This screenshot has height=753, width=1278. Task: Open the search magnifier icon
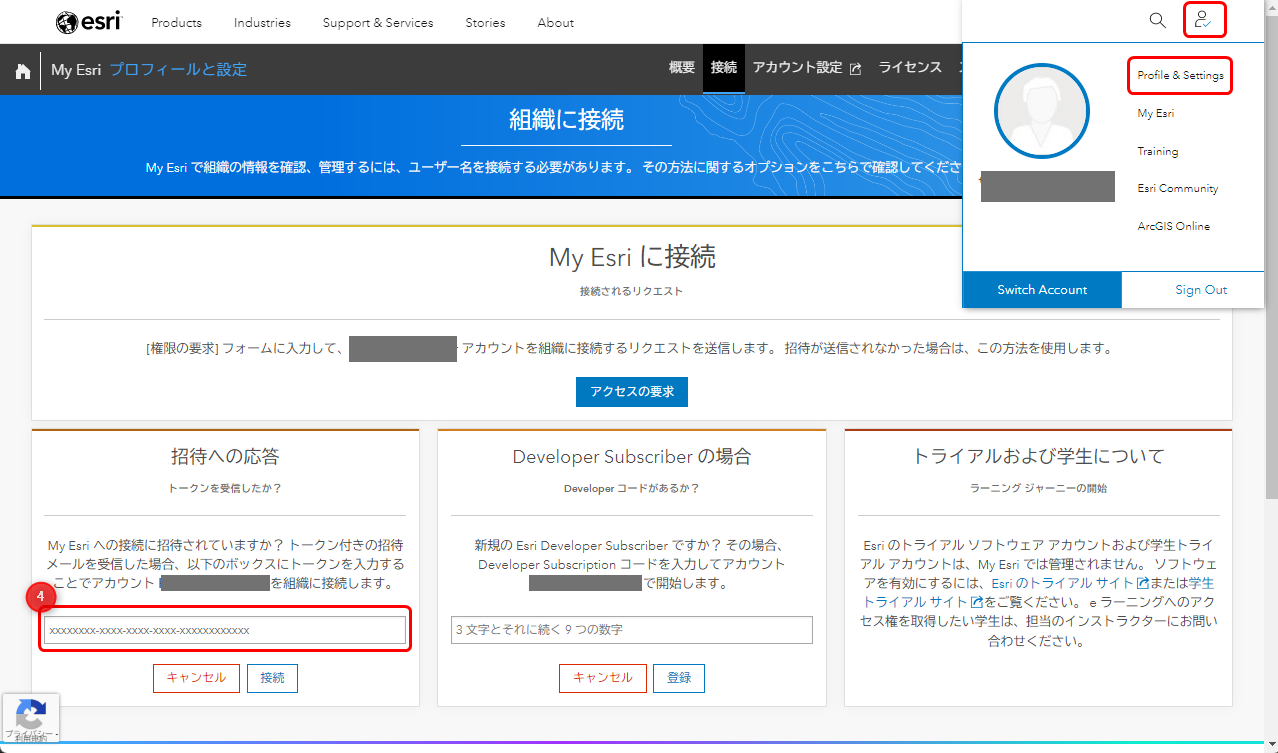(1157, 20)
